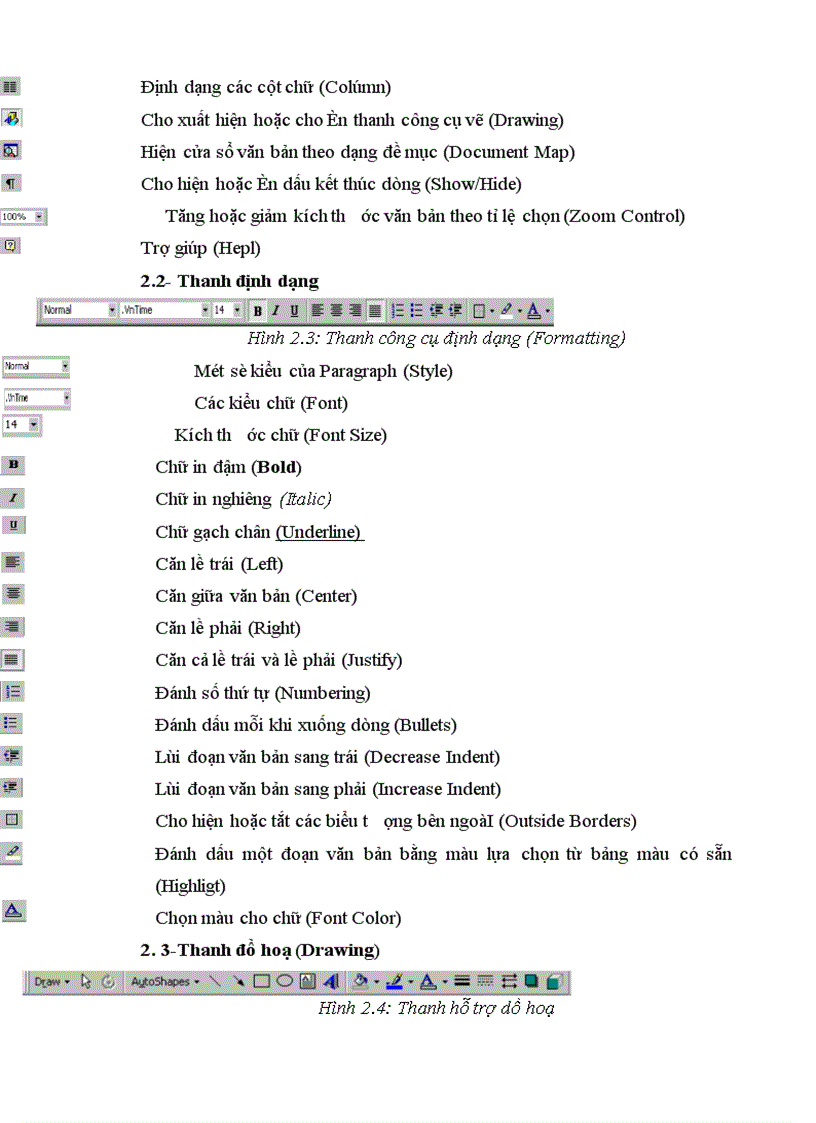Select the Columns icon
The width and height of the screenshot is (816, 1123).
coord(10,86)
